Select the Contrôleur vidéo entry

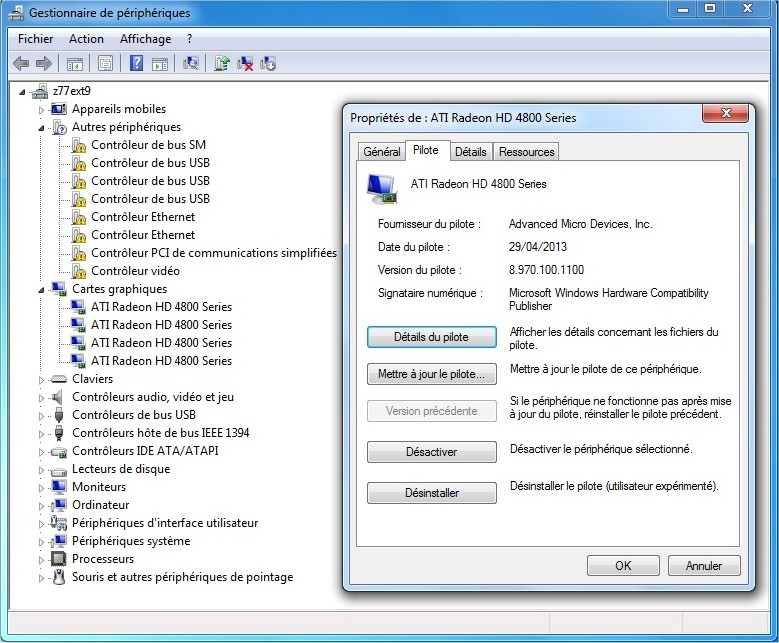135,271
